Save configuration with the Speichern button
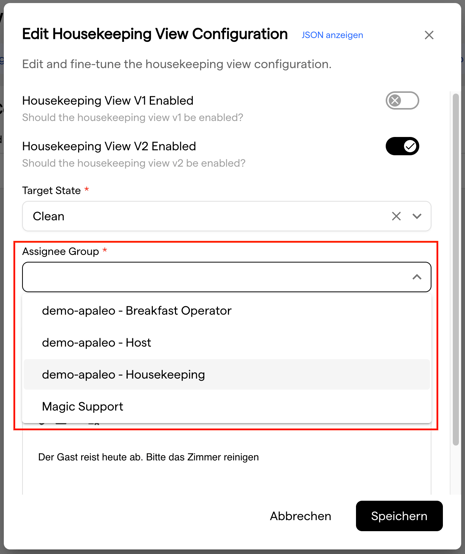The height and width of the screenshot is (554, 465). point(399,516)
